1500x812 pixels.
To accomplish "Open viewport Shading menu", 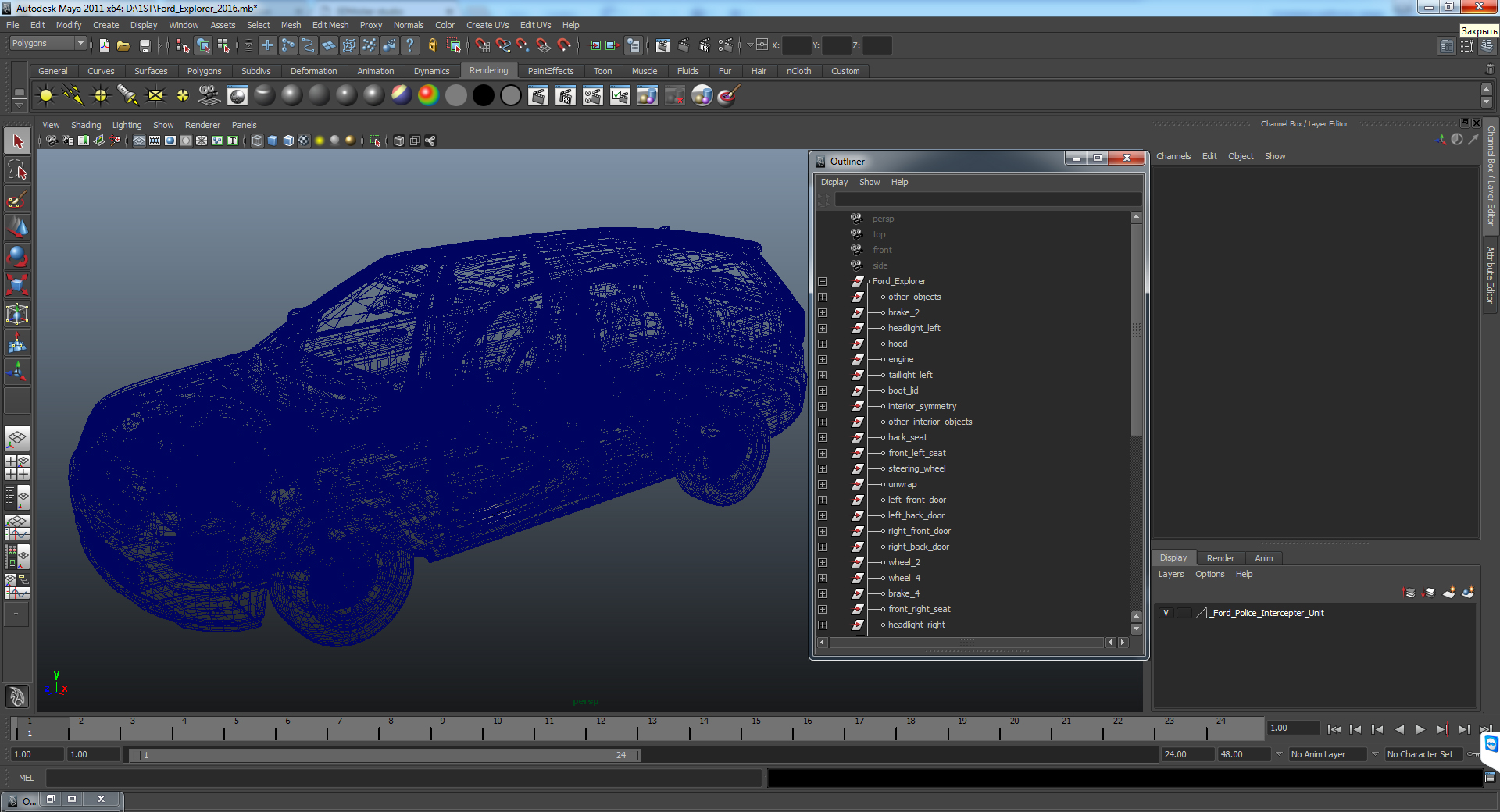I will tap(86, 125).
